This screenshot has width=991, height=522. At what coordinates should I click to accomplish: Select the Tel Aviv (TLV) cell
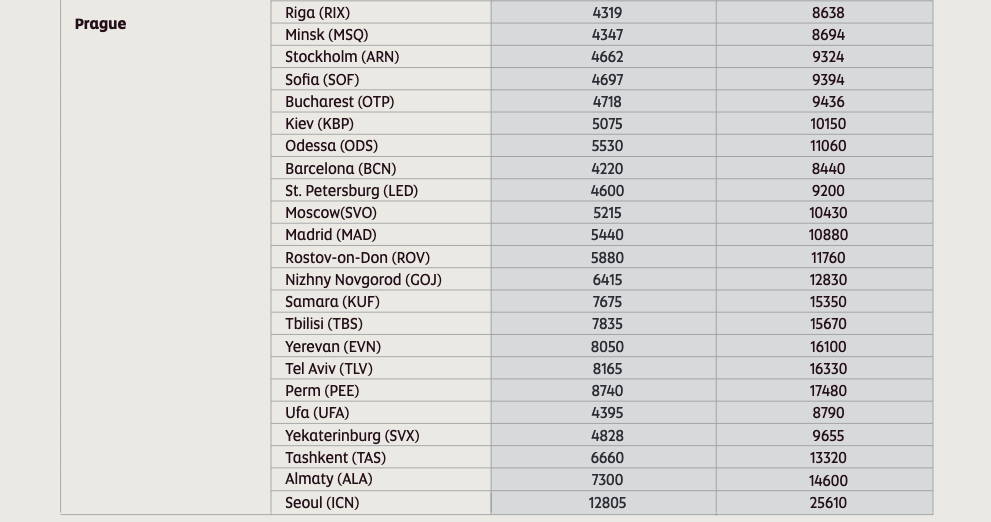point(381,368)
